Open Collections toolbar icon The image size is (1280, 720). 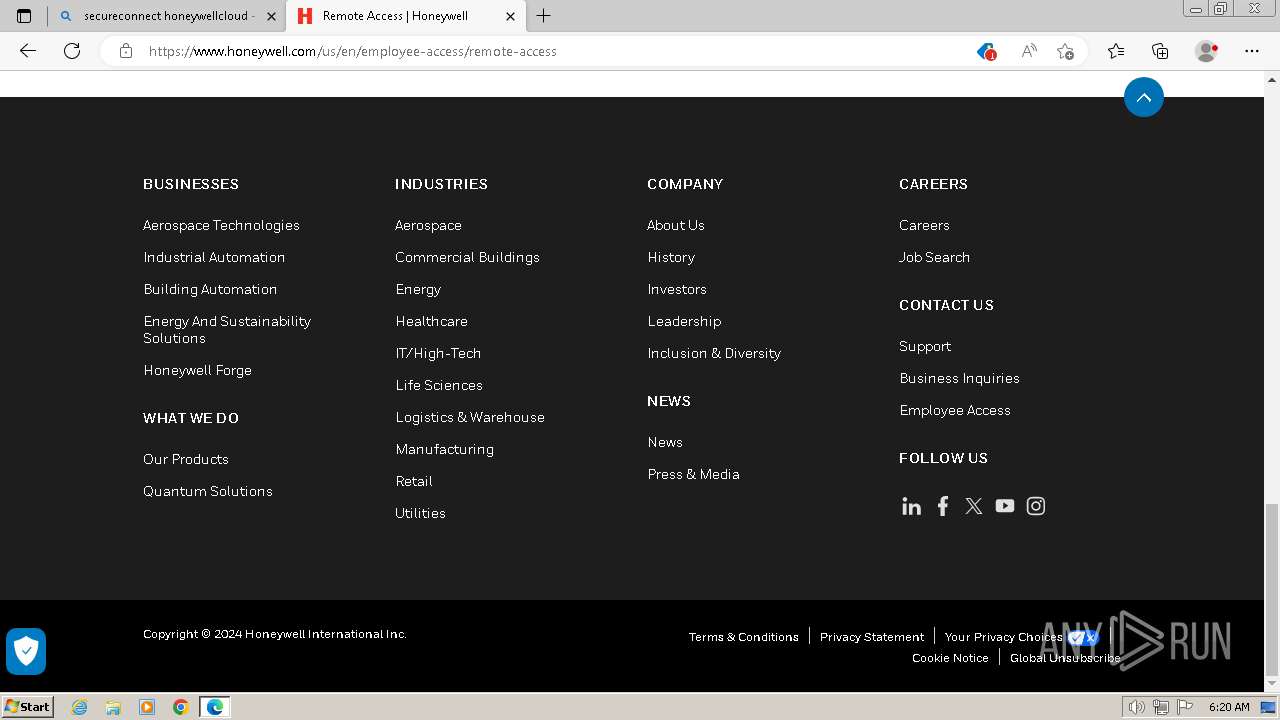point(1160,51)
